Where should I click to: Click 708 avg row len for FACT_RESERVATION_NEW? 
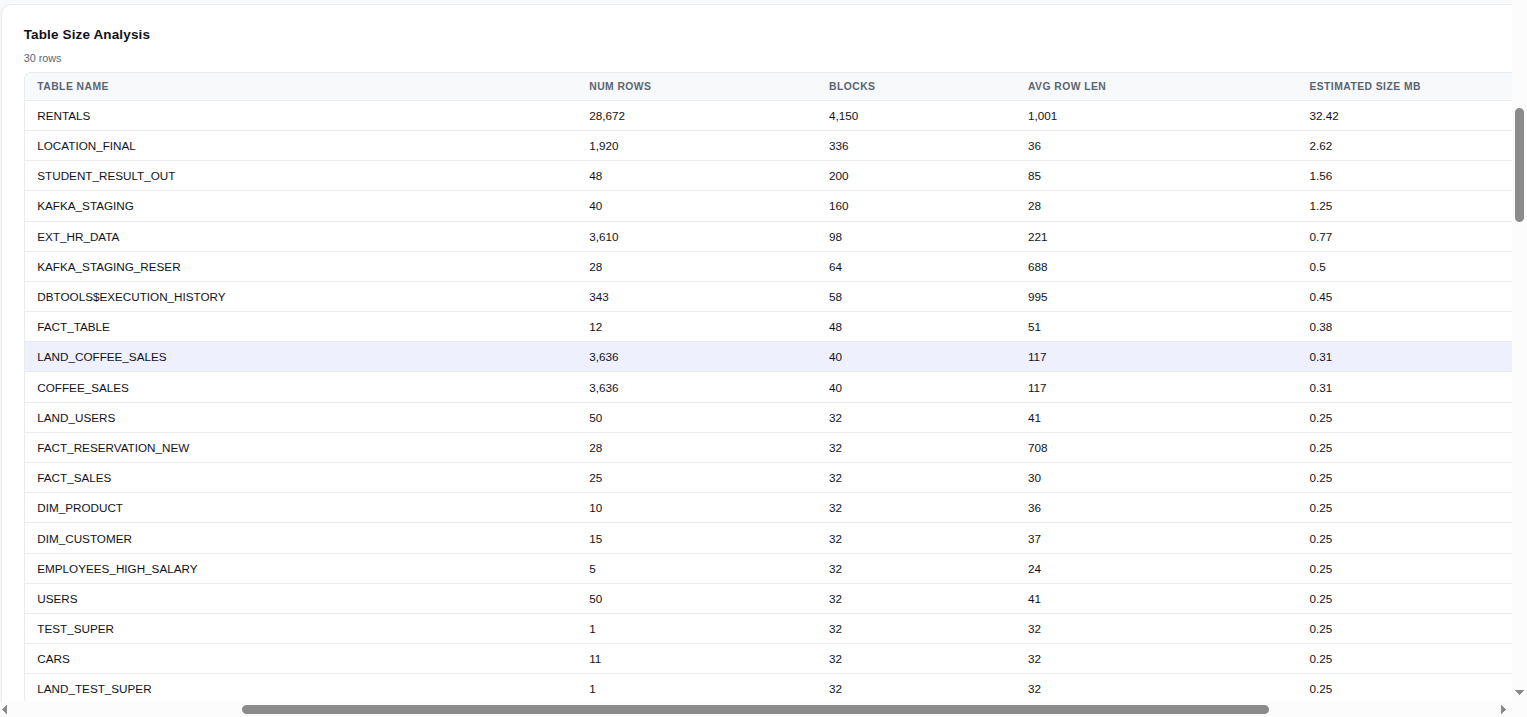coord(1038,448)
